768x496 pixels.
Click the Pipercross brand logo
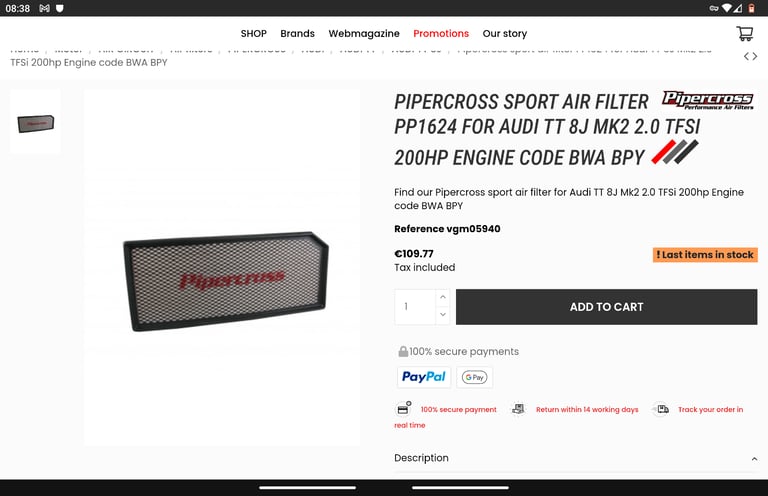pos(708,100)
